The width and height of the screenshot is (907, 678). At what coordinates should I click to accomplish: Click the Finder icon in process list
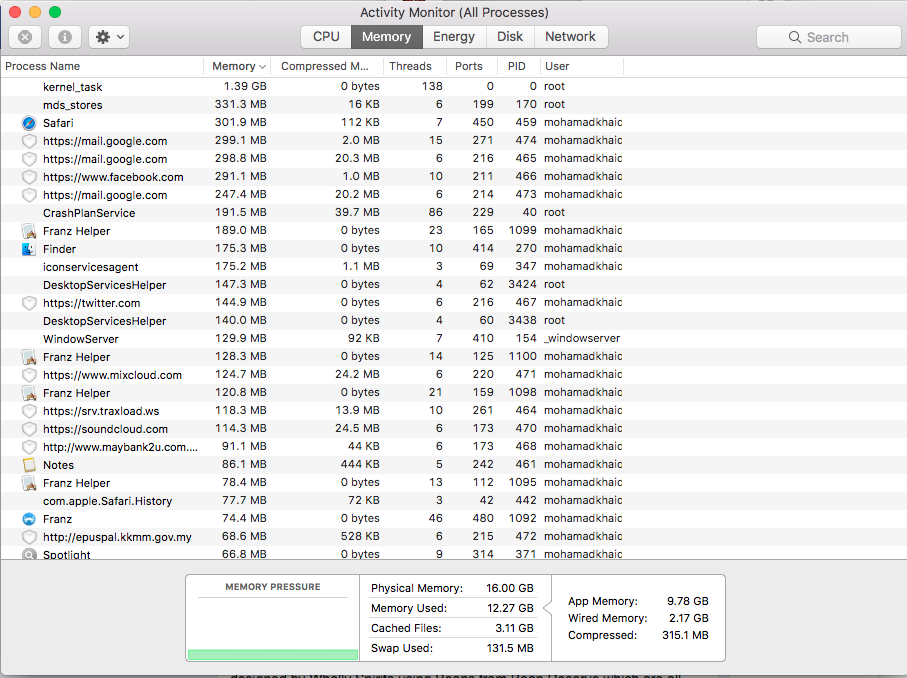tap(29, 249)
